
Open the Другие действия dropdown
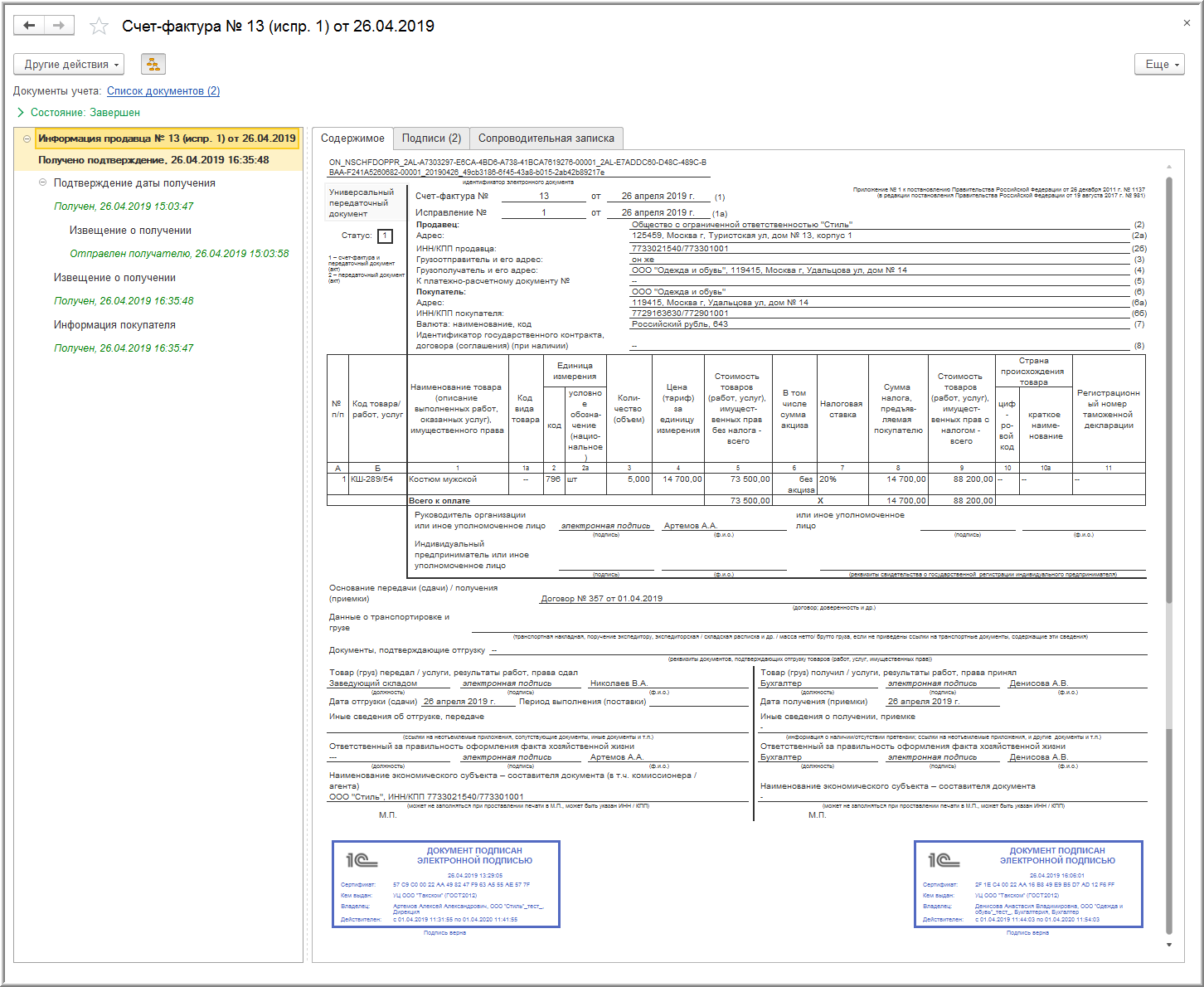coord(69,64)
